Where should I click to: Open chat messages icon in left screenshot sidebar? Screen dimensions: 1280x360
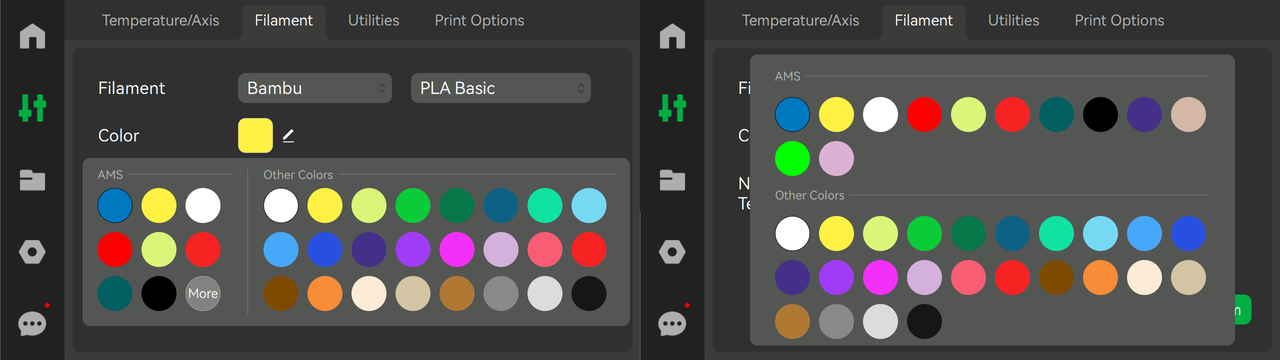(x=32, y=323)
